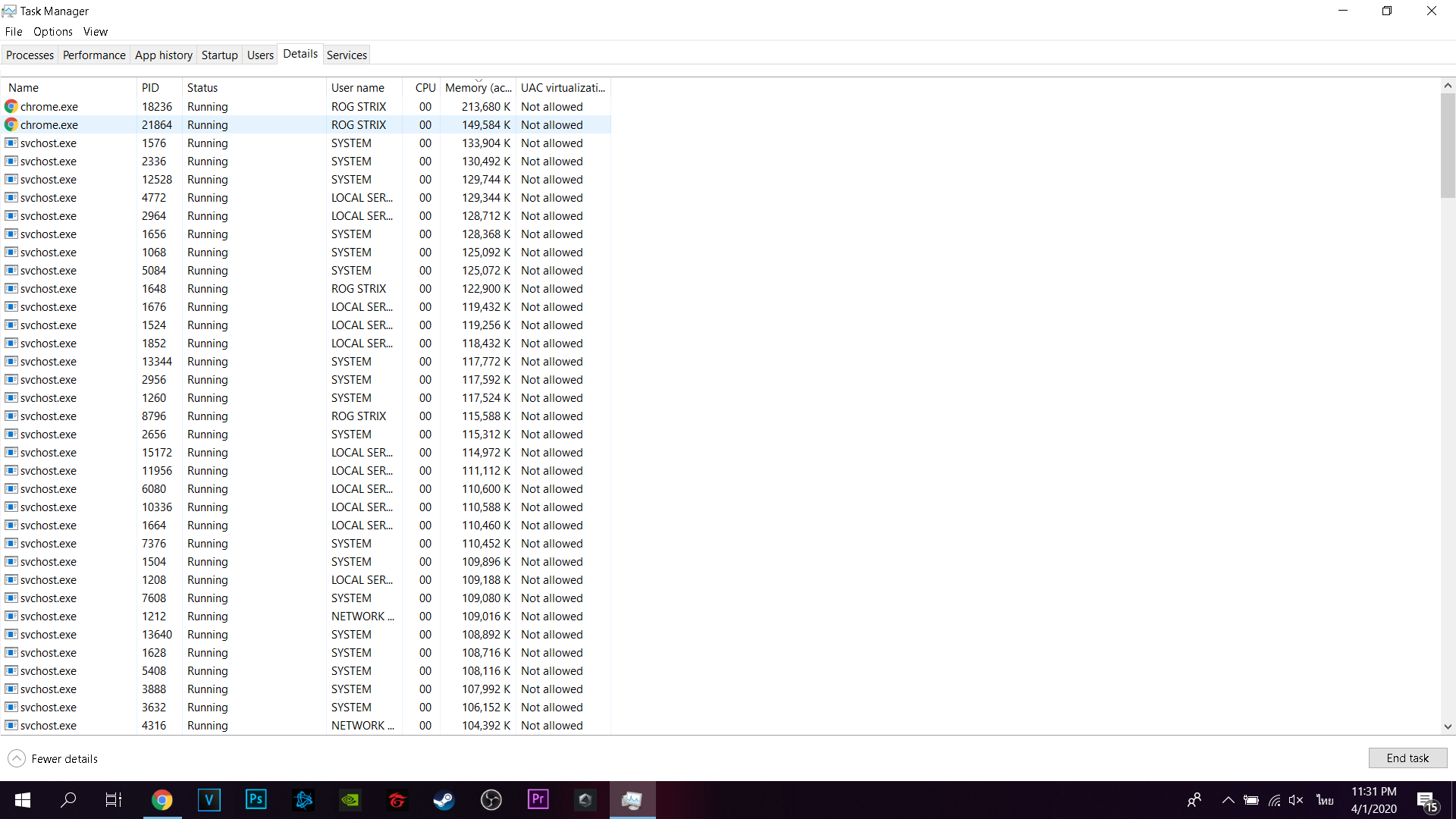1456x819 pixels.
Task: Sort by Memory column header
Action: click(x=478, y=88)
